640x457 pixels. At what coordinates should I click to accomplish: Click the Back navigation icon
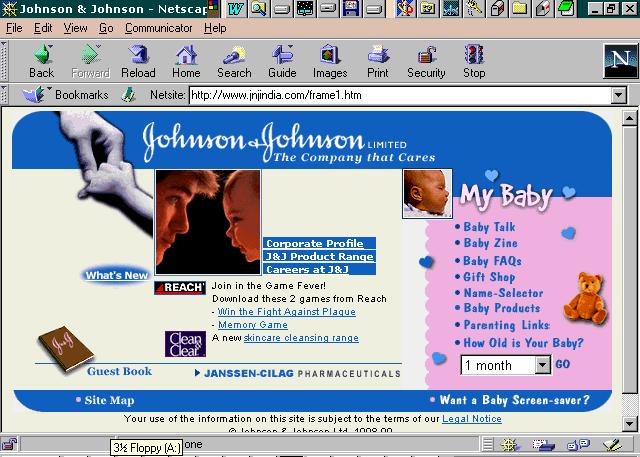pos(41,61)
